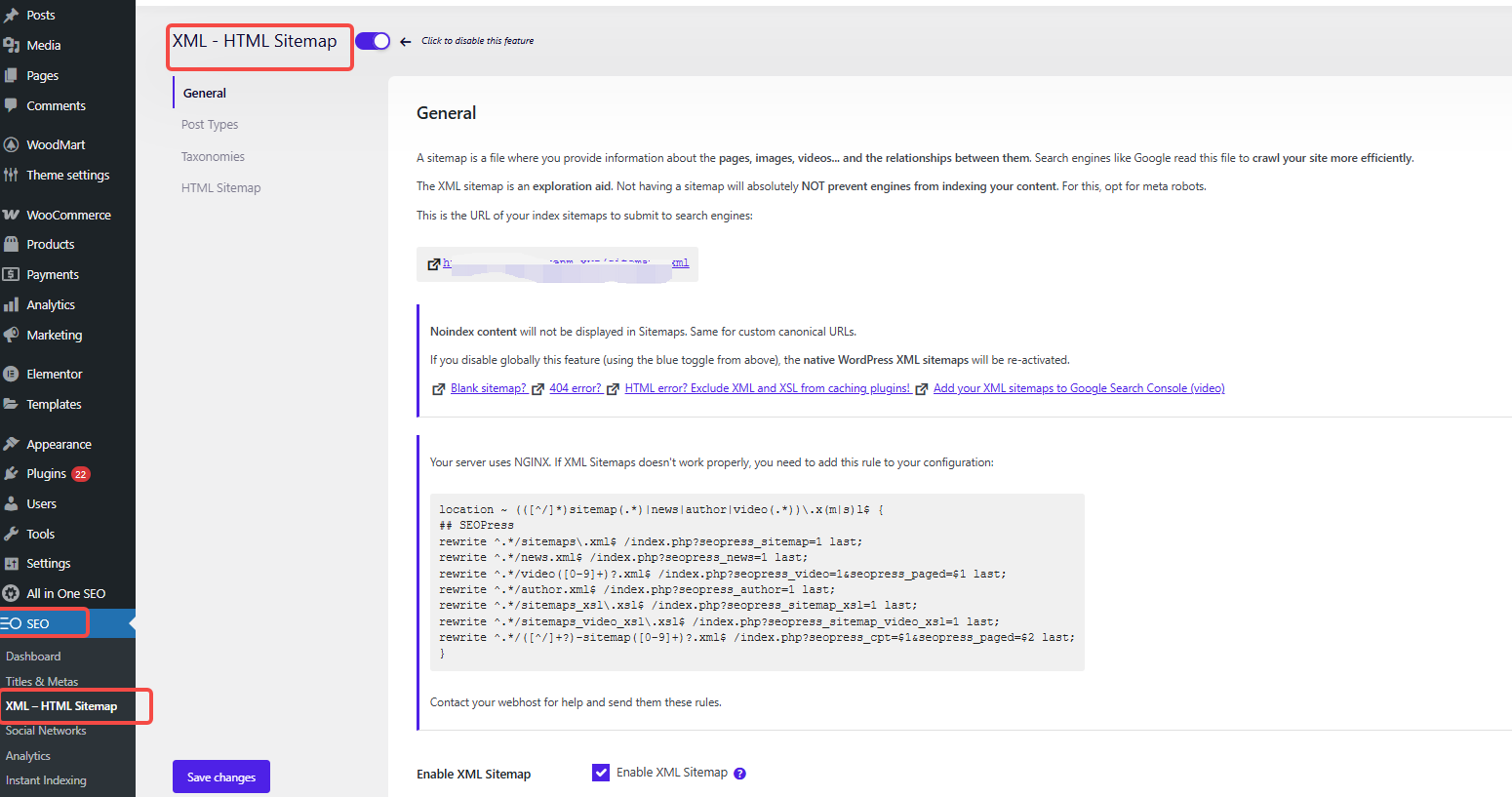Open the Google Search Console video link

tap(1078, 388)
